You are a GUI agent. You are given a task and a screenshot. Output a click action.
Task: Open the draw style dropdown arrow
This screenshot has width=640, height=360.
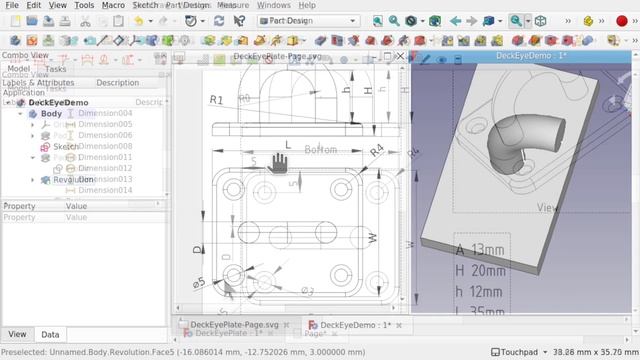tap(422, 21)
